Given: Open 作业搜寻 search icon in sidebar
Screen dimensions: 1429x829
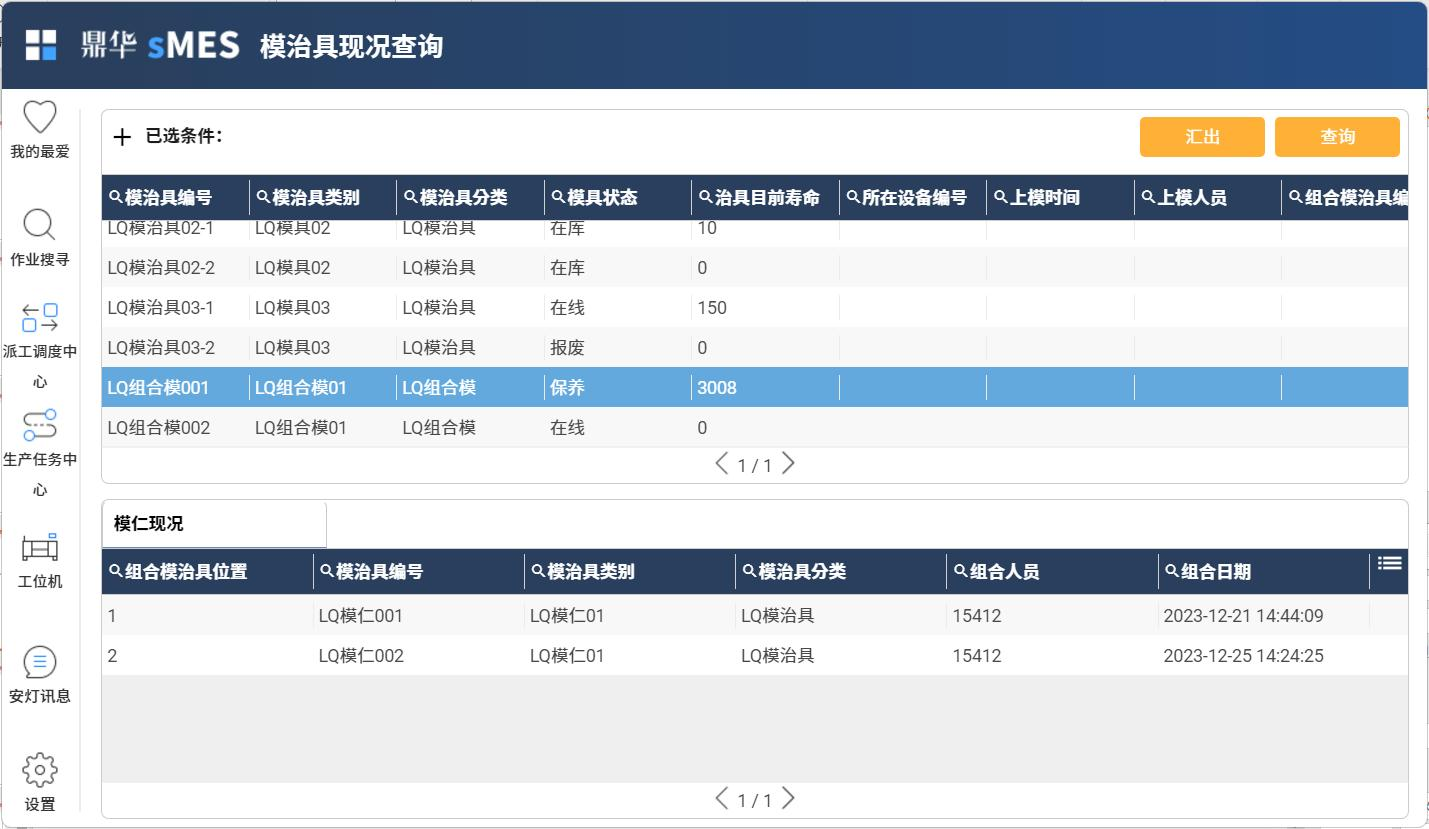Looking at the screenshot, I should pyautogui.click(x=40, y=226).
